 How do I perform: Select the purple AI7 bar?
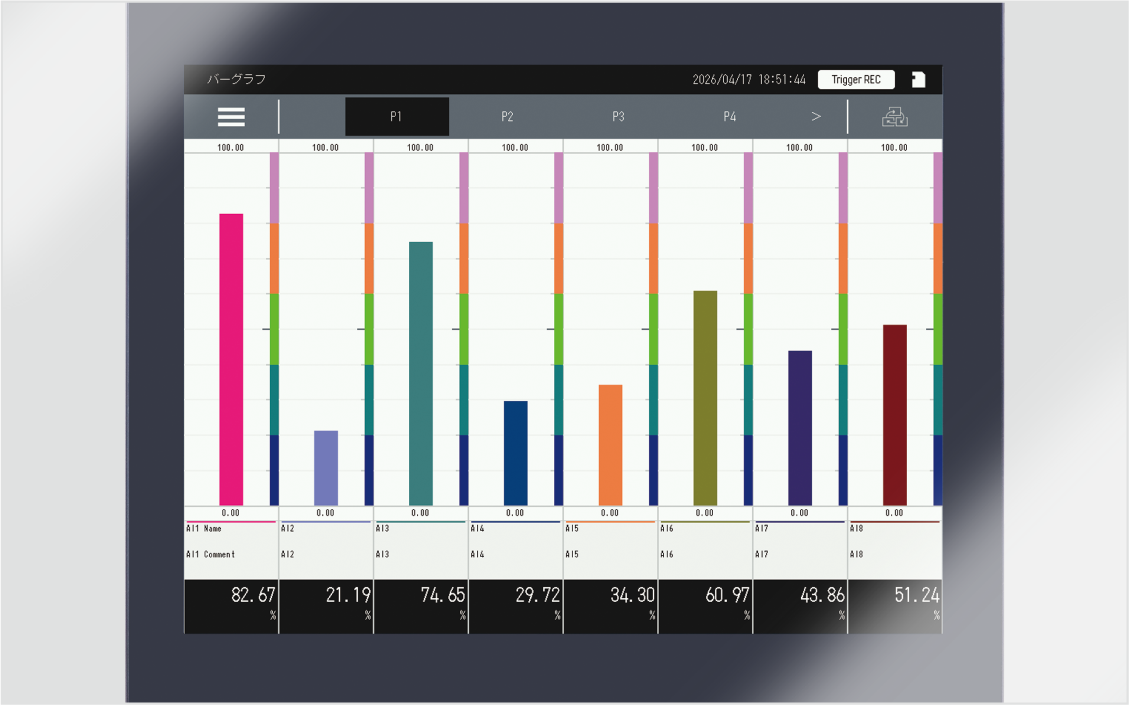[800, 428]
